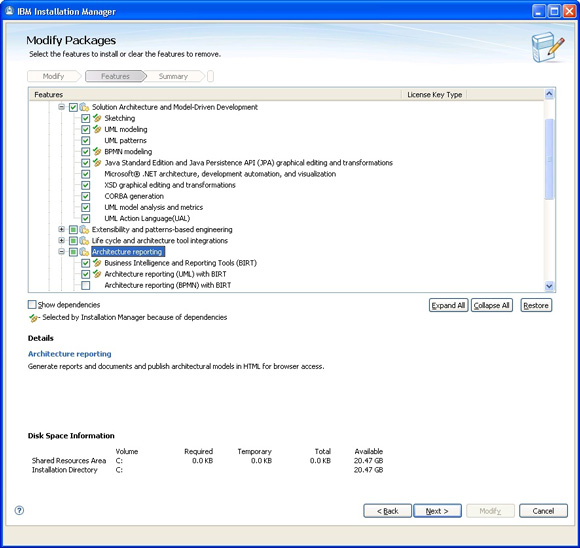Uncheck the UML Action Language(UAL) checkbox
Viewport: 580px width, 548px height.
click(x=85, y=218)
